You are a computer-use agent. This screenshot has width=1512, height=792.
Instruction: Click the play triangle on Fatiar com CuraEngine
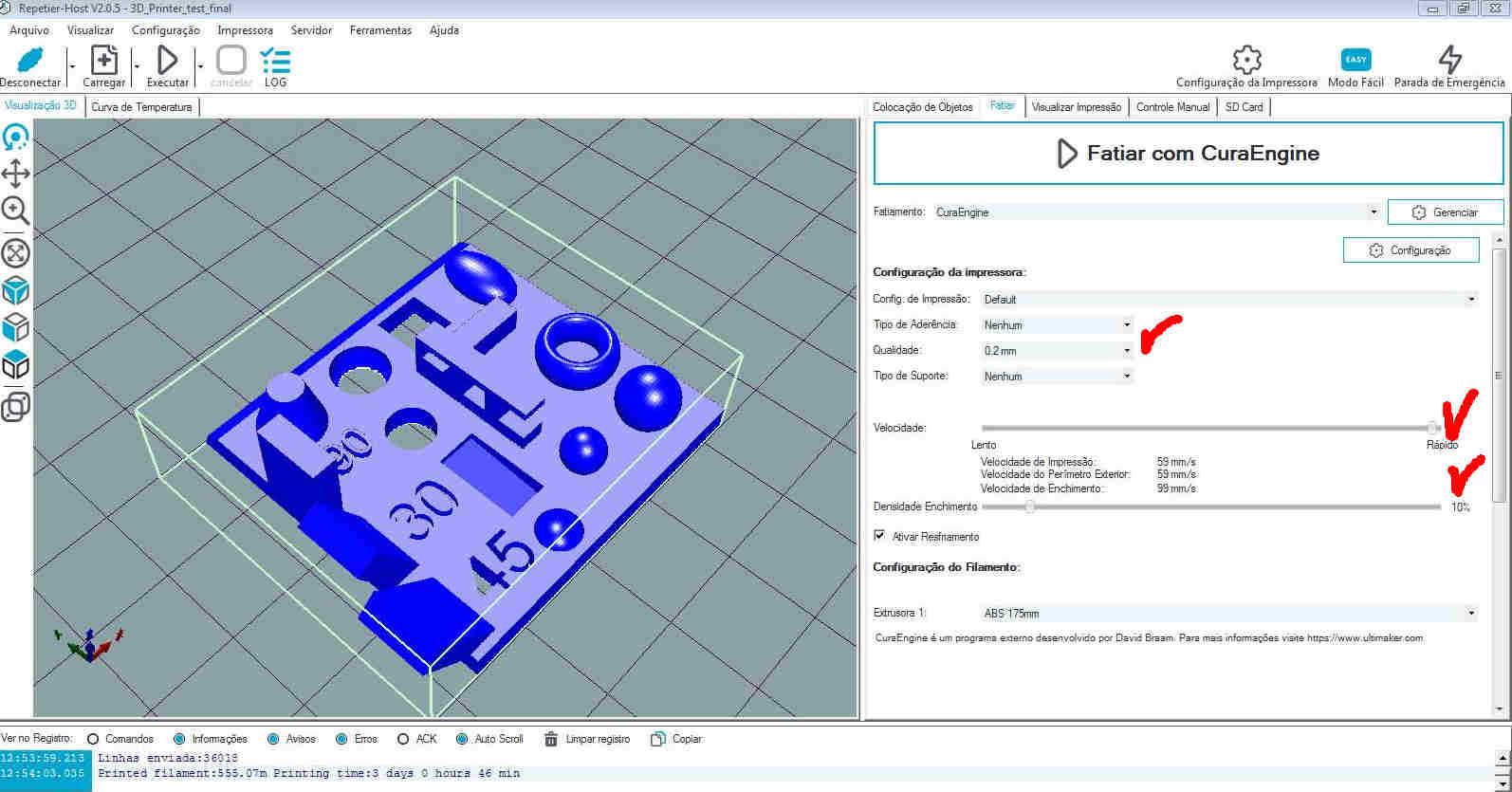tap(1067, 154)
